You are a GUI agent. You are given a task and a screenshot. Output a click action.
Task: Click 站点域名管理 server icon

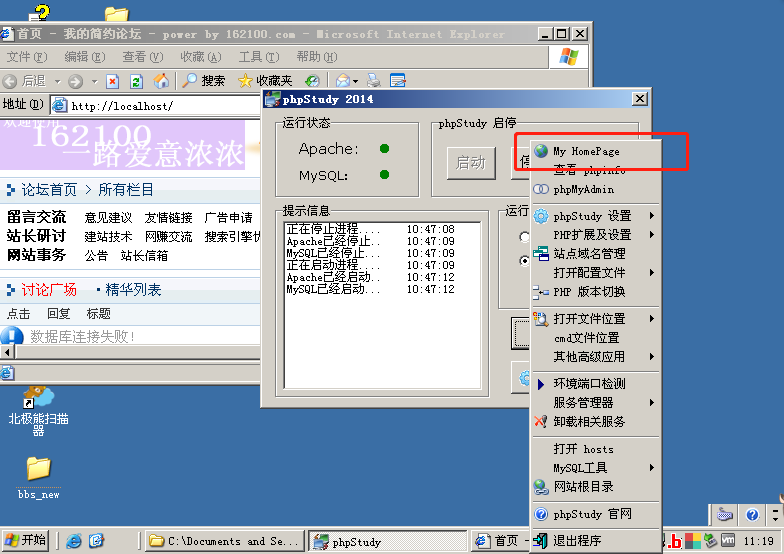pos(541,254)
